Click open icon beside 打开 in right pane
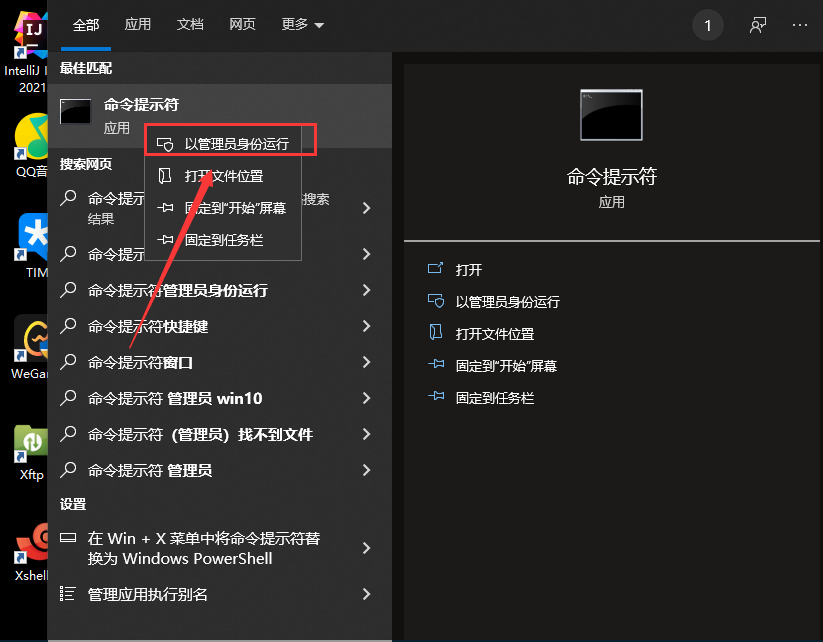 [x=436, y=269]
